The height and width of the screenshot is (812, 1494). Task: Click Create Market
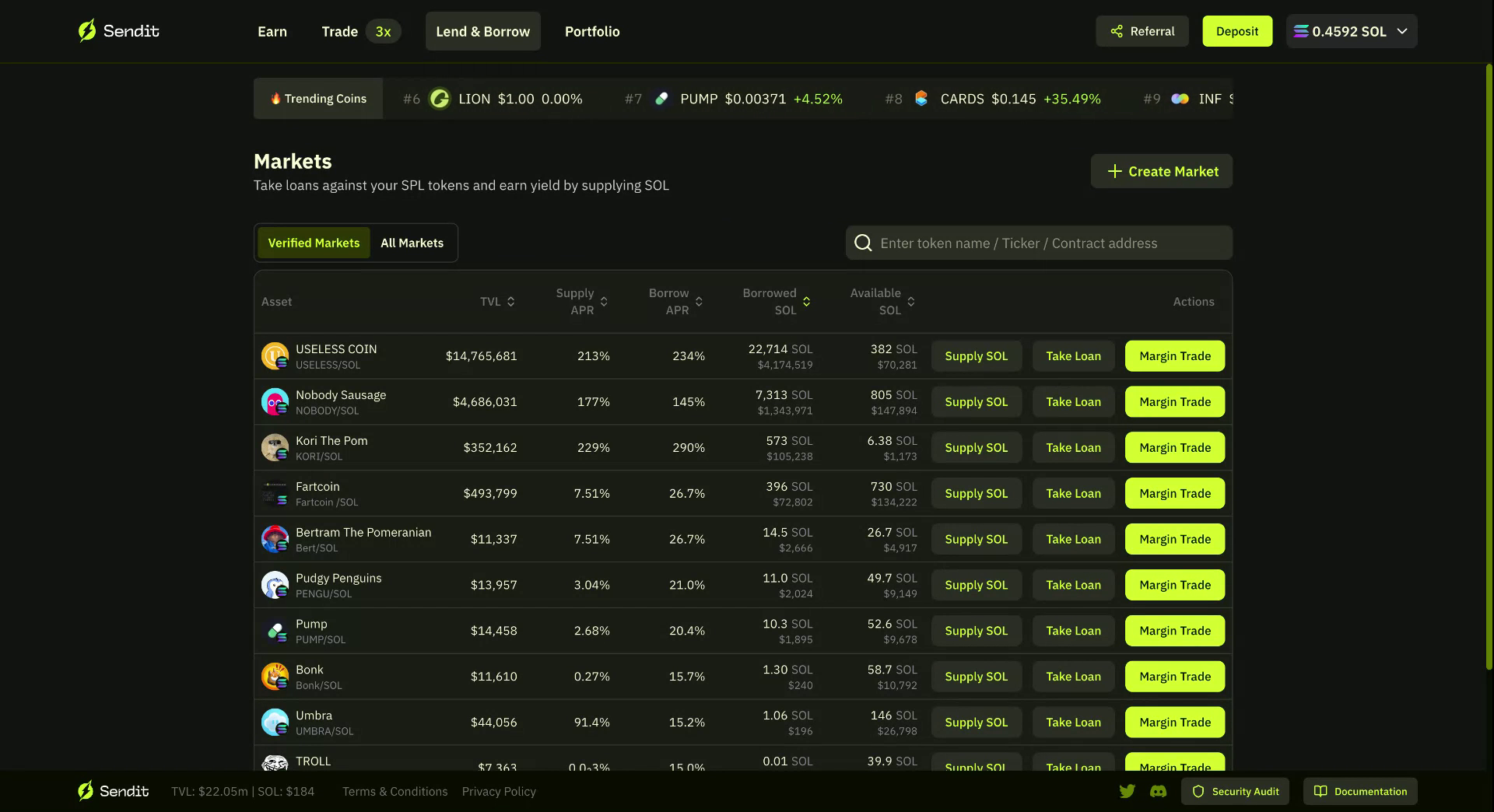click(x=1161, y=171)
